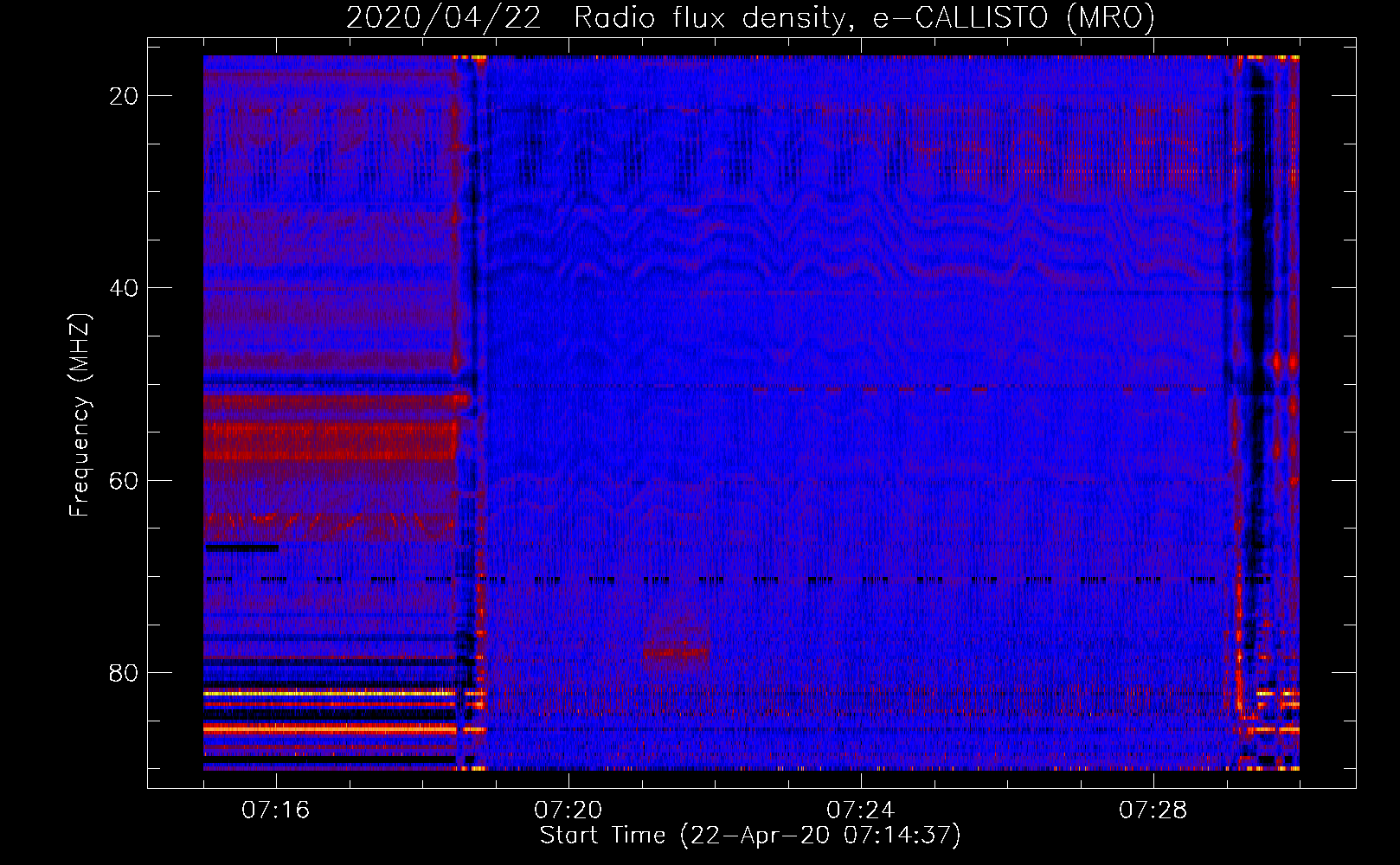Click the 40 MHz frequency tick label
The width and height of the screenshot is (1400, 865).
(124, 288)
